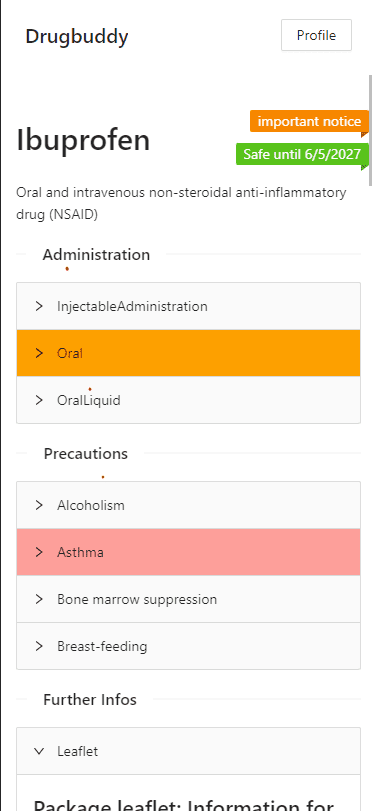
Task: Select the green Safe until 6/5/2027 badge
Action: click(302, 154)
